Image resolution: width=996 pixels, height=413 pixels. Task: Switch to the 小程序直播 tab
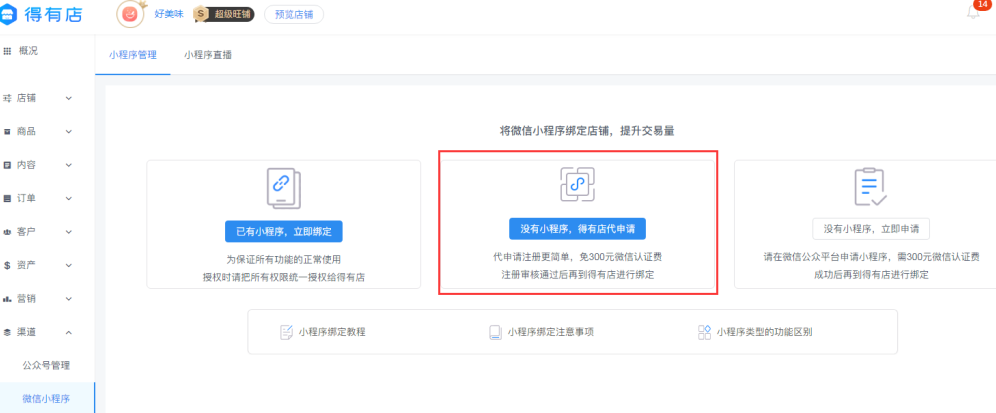[x=208, y=55]
